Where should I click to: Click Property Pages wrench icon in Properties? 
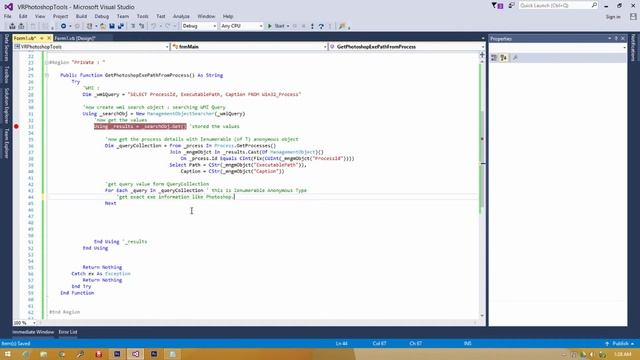click(516, 58)
